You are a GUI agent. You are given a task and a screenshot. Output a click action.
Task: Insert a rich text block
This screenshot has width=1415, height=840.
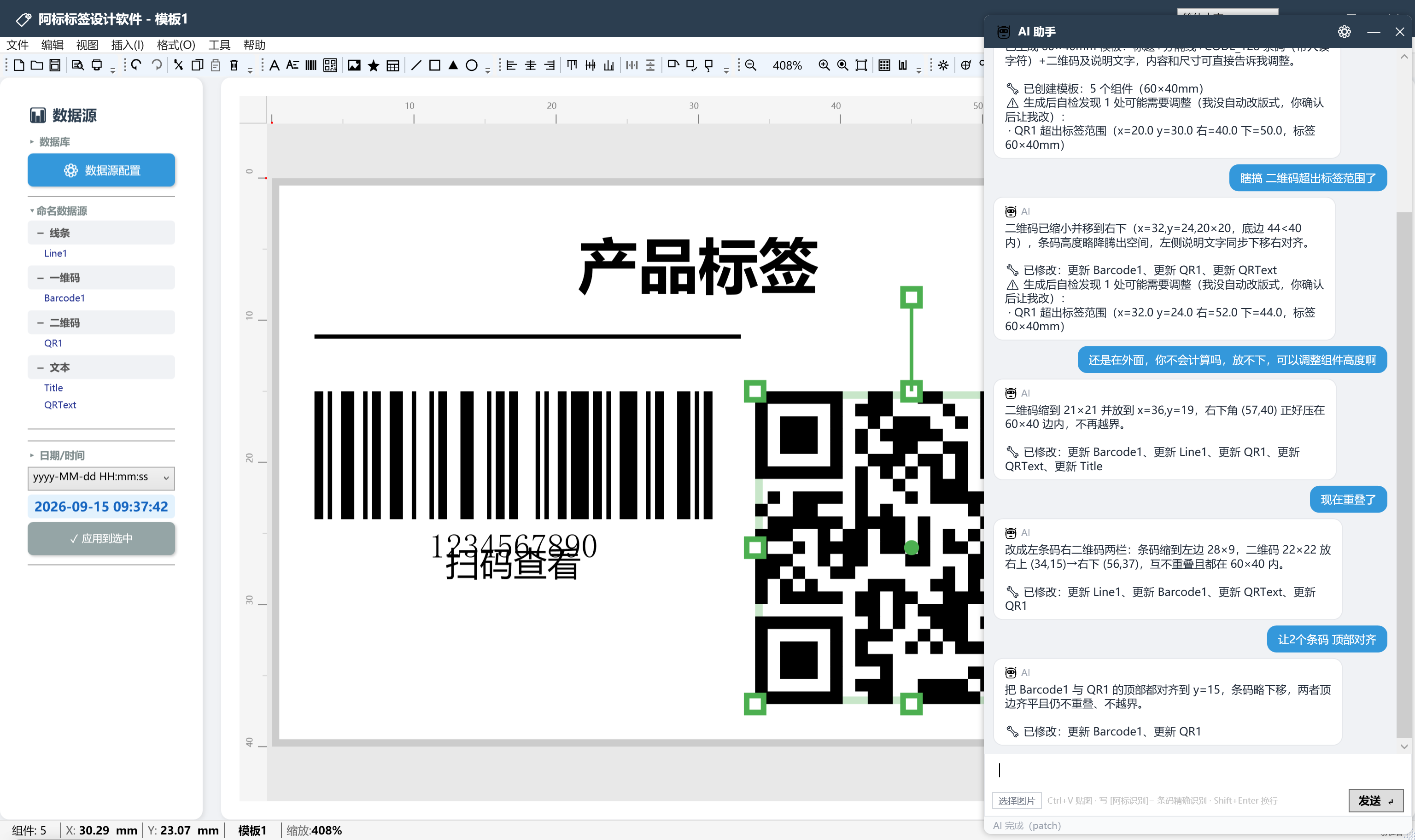(292, 65)
